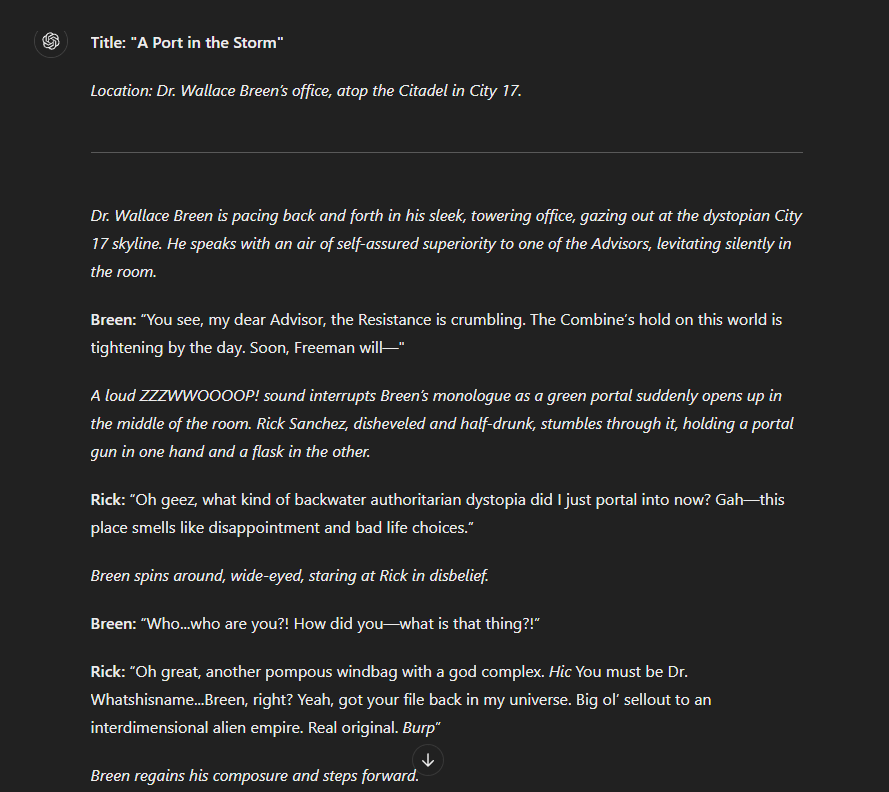Click the horizontal divider line below Location

point(446,152)
